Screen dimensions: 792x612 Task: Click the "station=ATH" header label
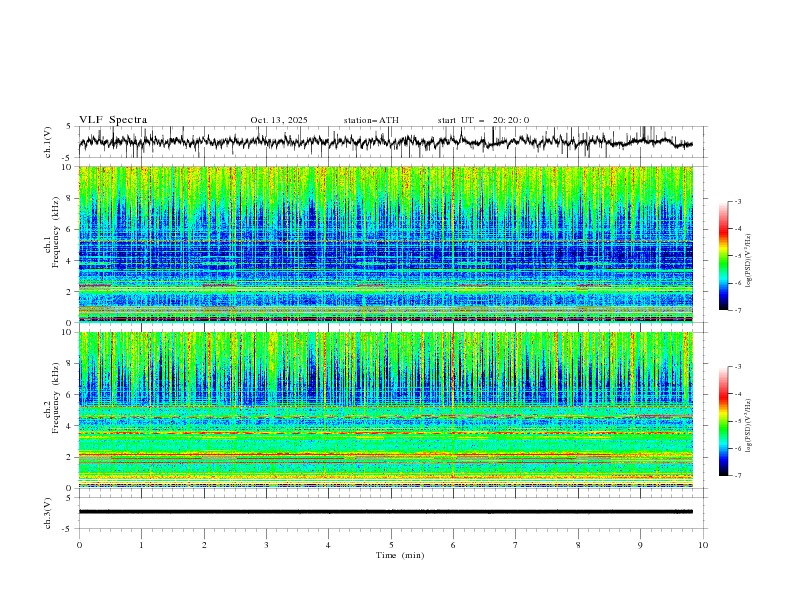371,120
